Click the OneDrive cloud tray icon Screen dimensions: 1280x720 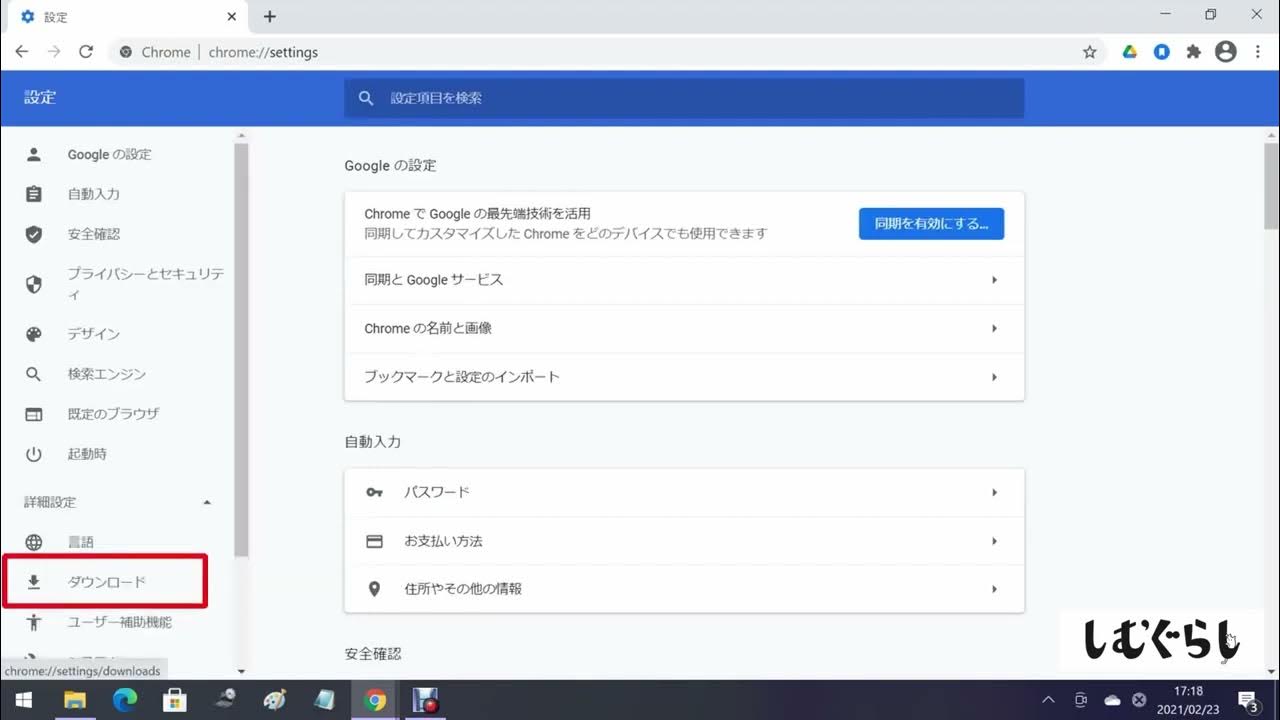[1112, 700]
